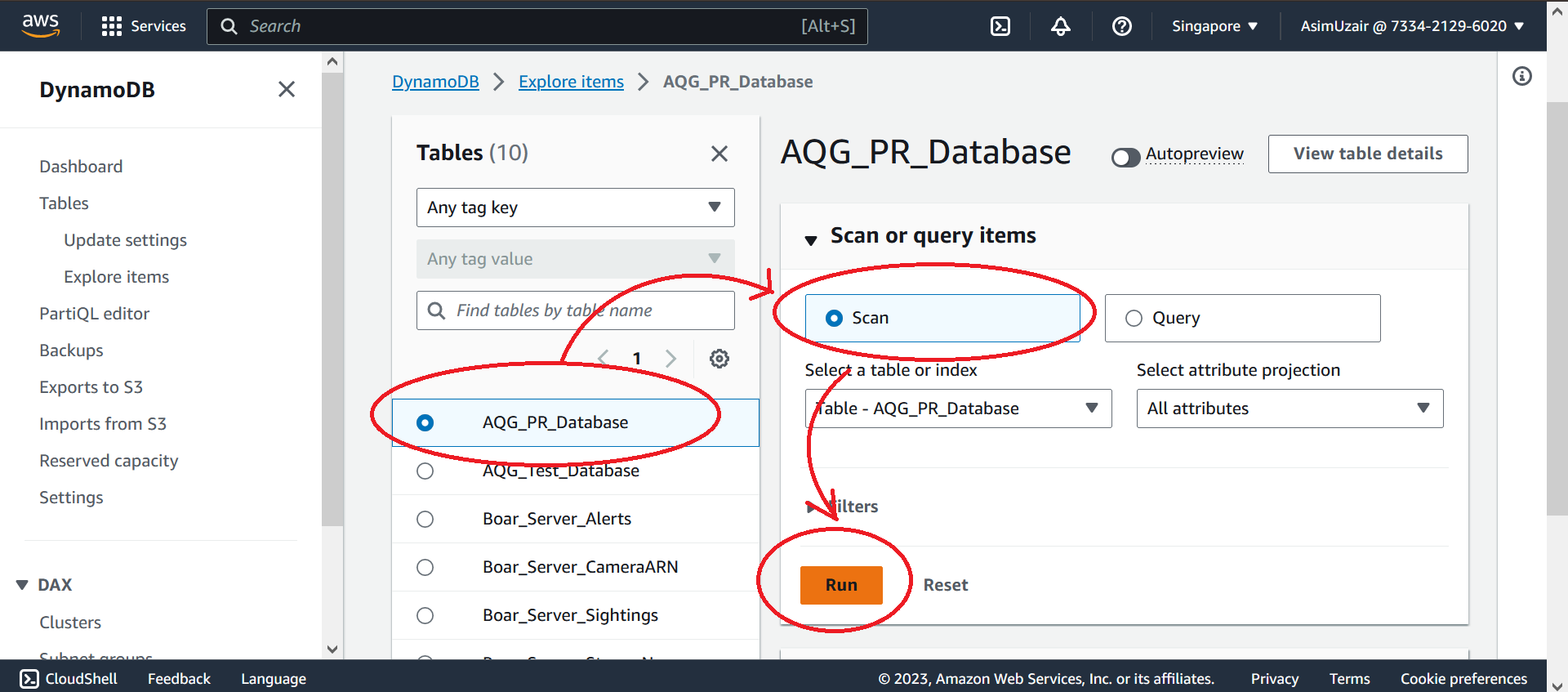This screenshot has height=692, width=1568.
Task: Open DAX Clusters
Action: tap(70, 623)
